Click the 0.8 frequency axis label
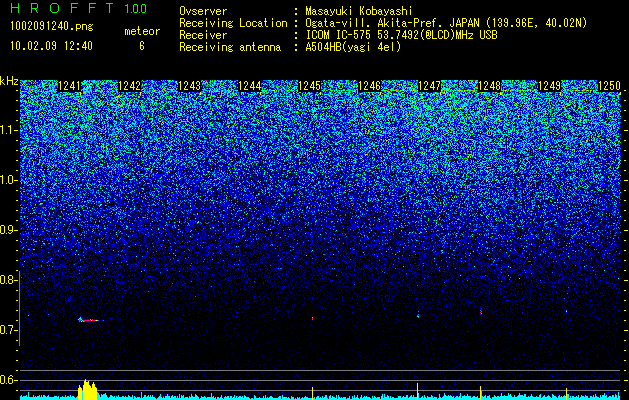Image resolution: width=629 pixels, height=400 pixels. pyautogui.click(x=7, y=280)
